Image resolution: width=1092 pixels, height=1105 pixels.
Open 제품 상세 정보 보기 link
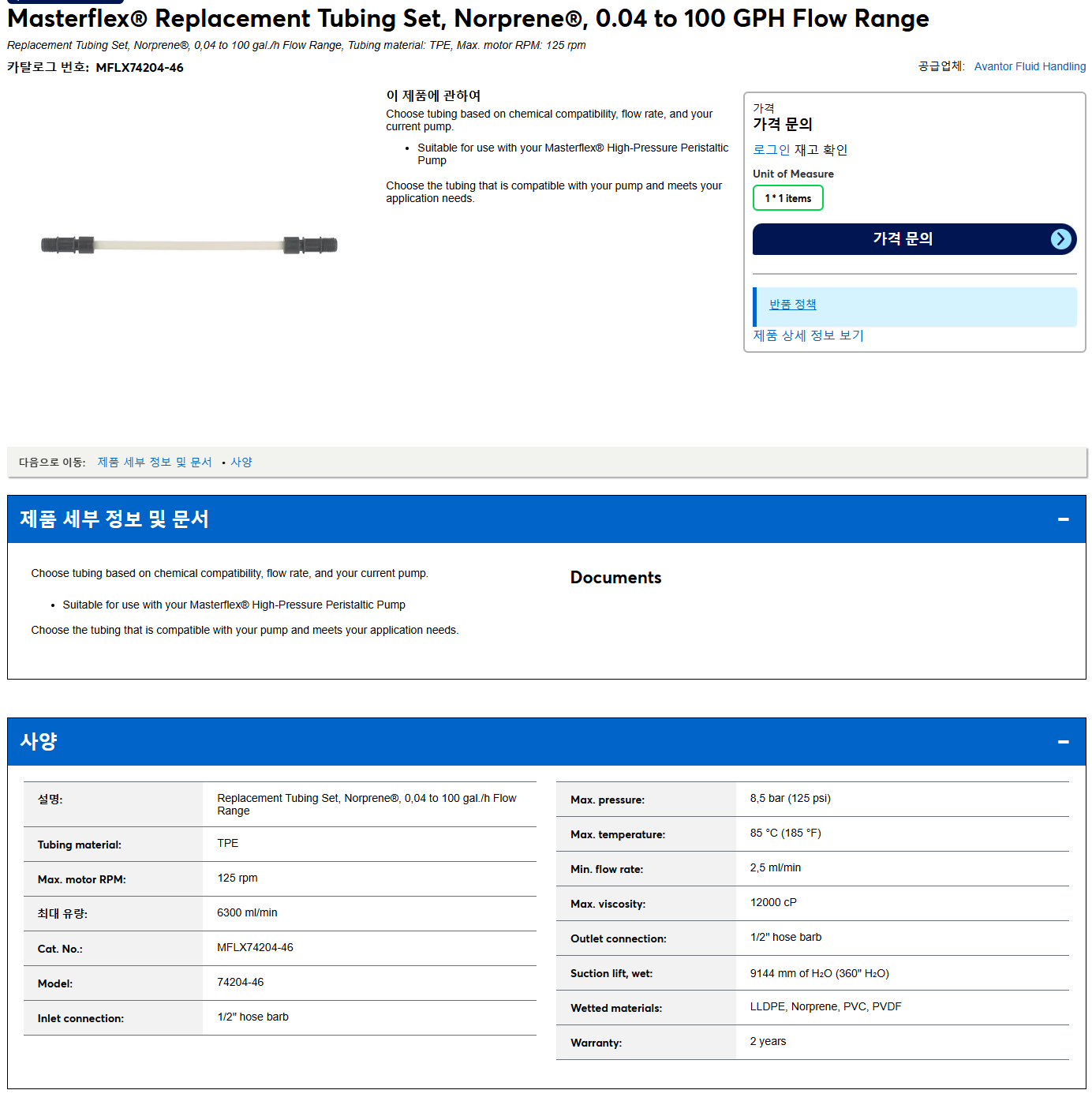(x=808, y=335)
